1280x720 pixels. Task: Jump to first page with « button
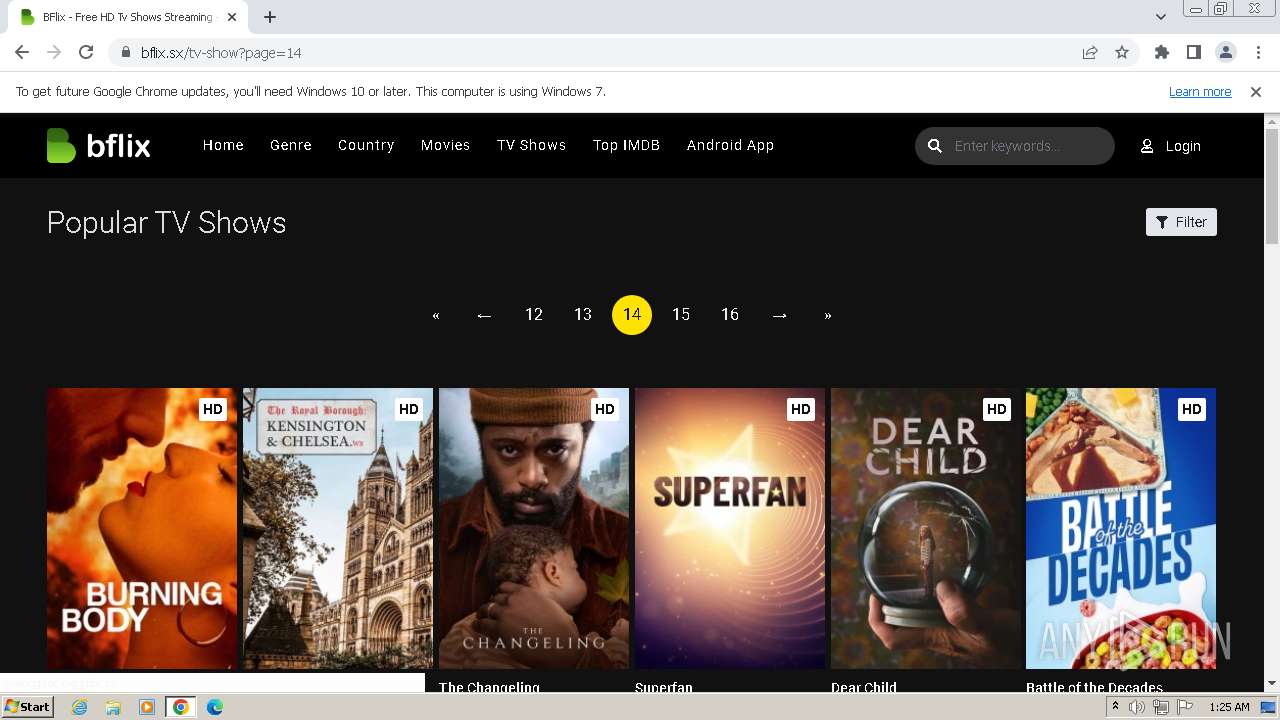click(436, 315)
